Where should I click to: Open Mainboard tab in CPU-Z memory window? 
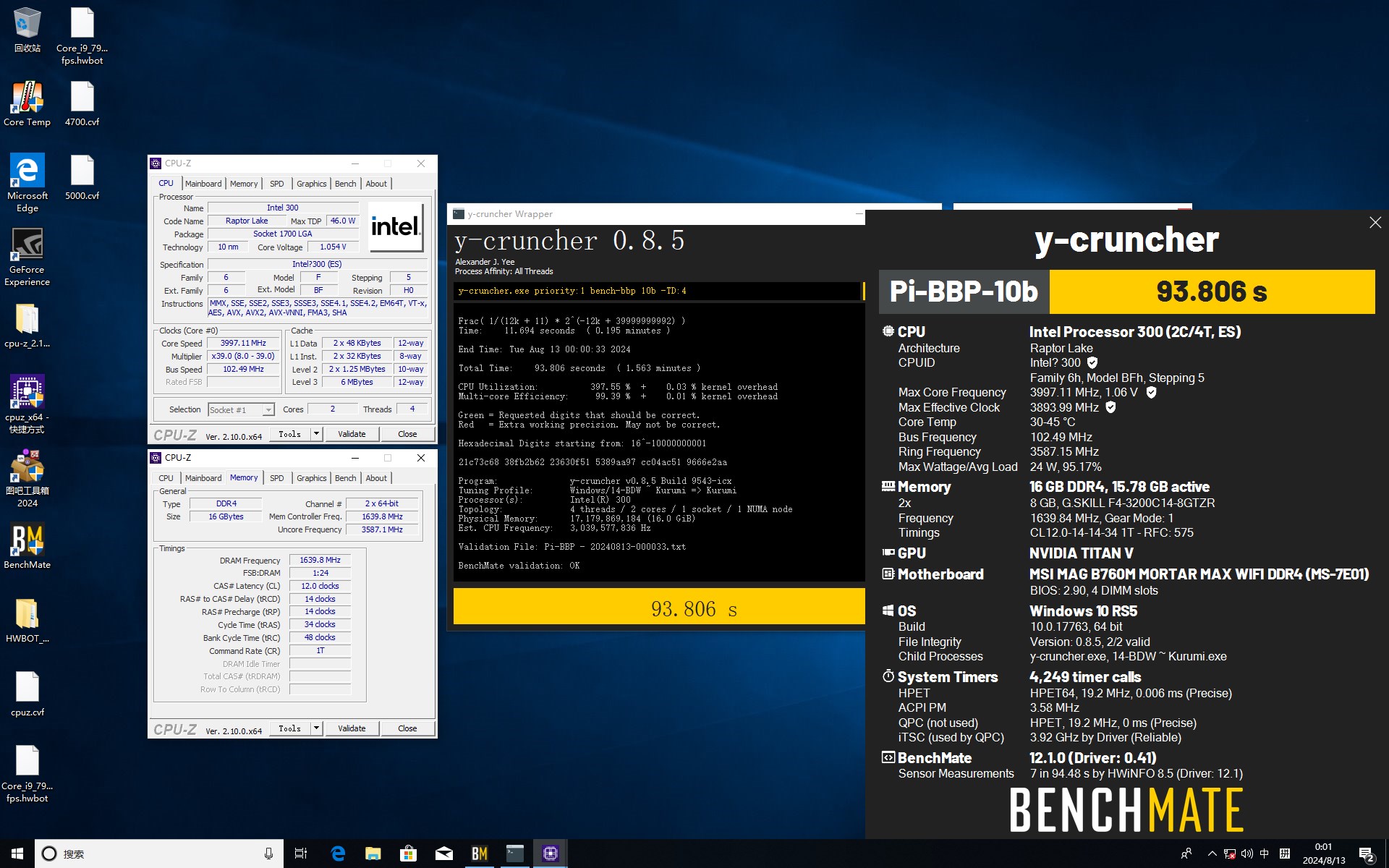click(203, 478)
